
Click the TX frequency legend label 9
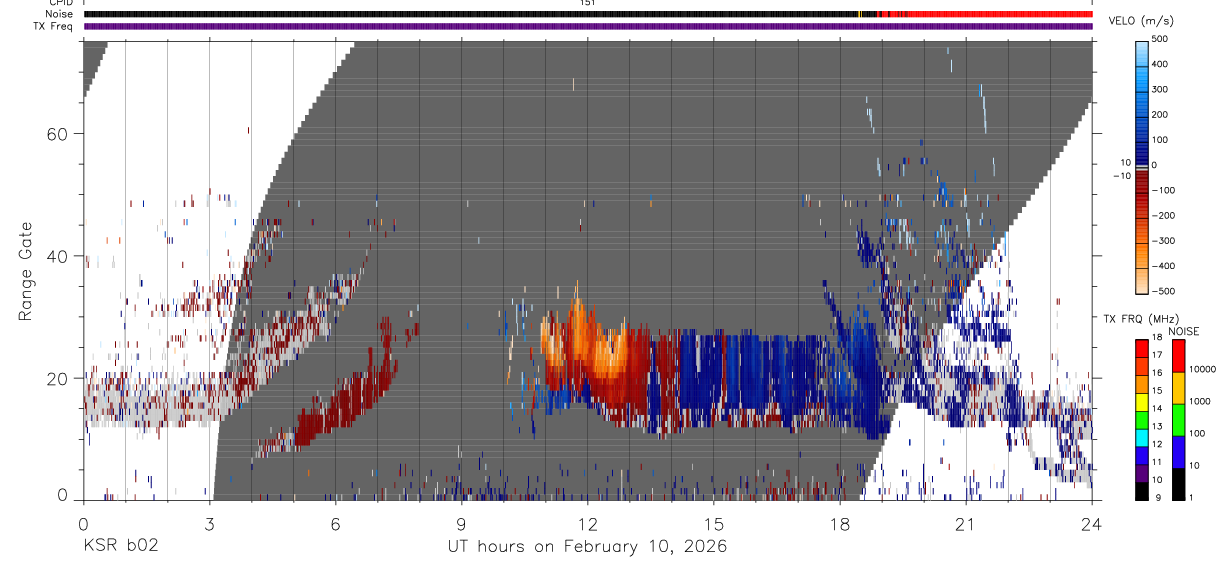[x=1160, y=497]
